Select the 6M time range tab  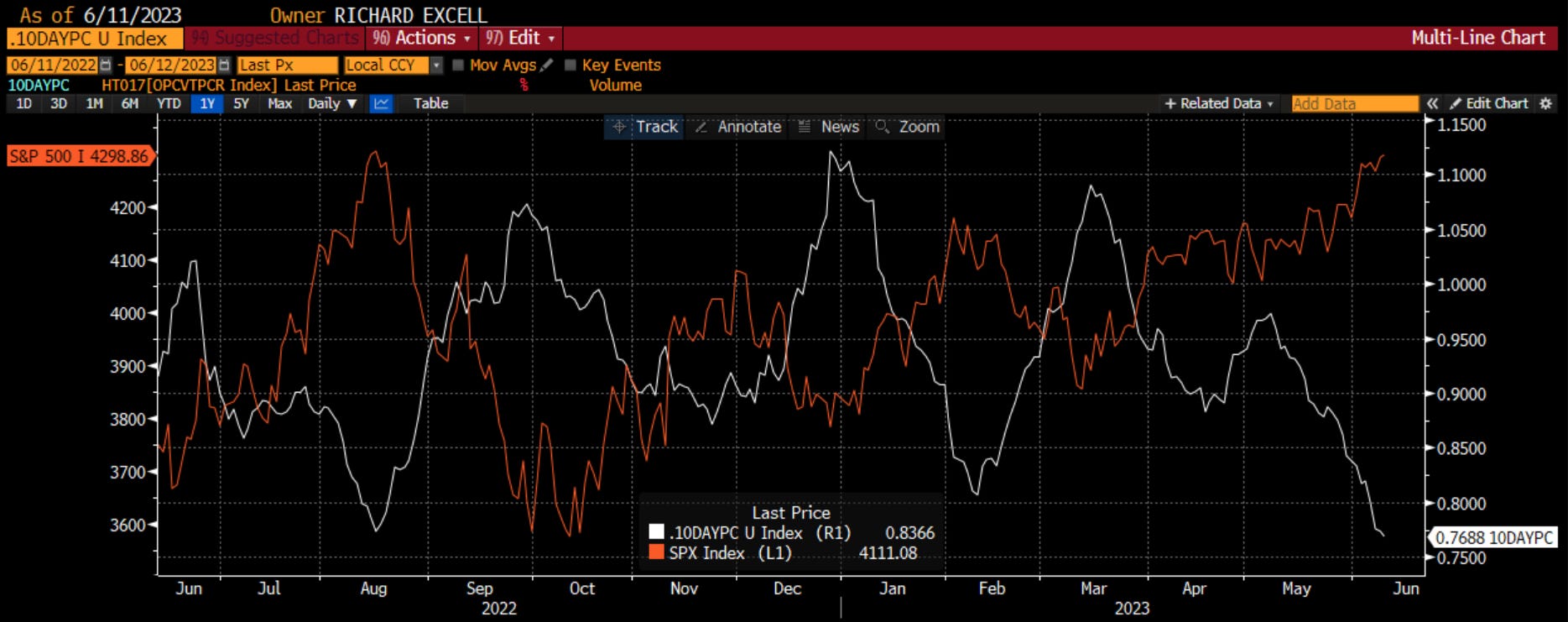pos(130,103)
